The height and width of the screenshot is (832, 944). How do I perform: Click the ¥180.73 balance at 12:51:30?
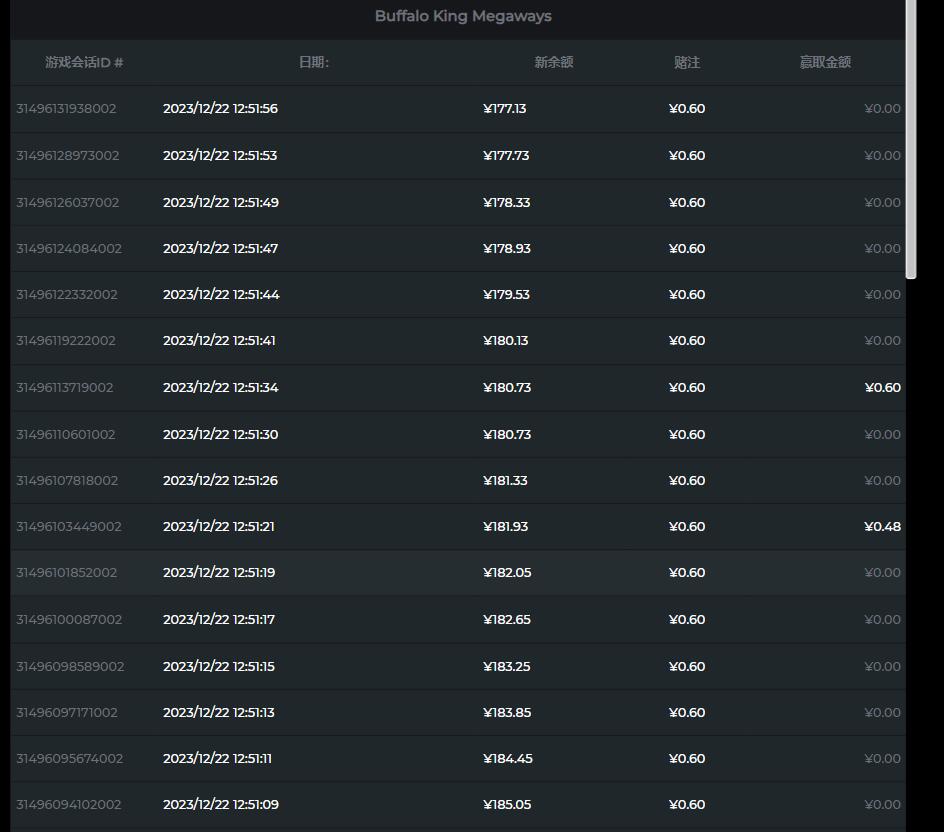pyautogui.click(x=507, y=435)
